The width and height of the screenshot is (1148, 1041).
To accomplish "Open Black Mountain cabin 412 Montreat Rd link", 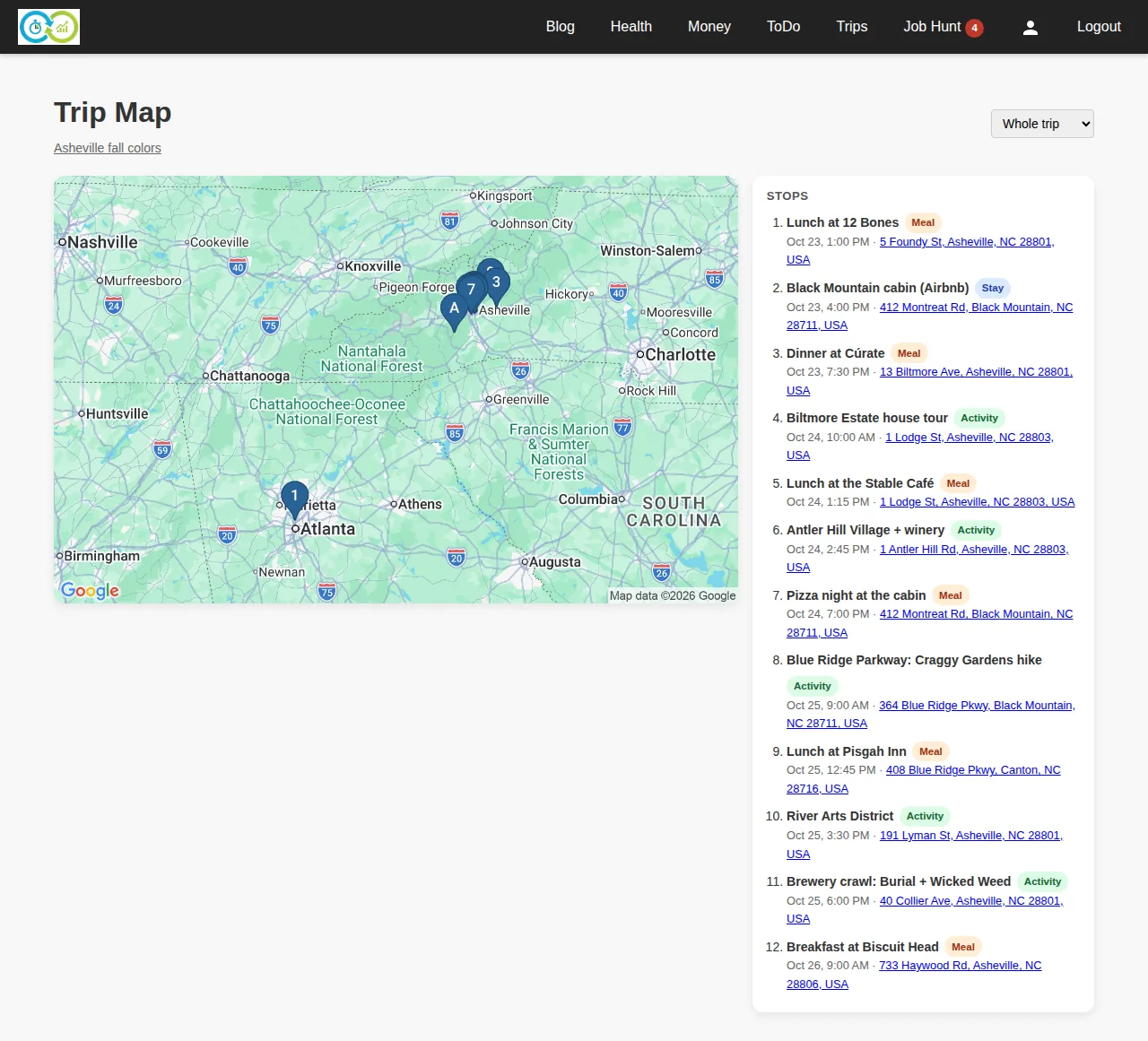I will (x=976, y=308).
